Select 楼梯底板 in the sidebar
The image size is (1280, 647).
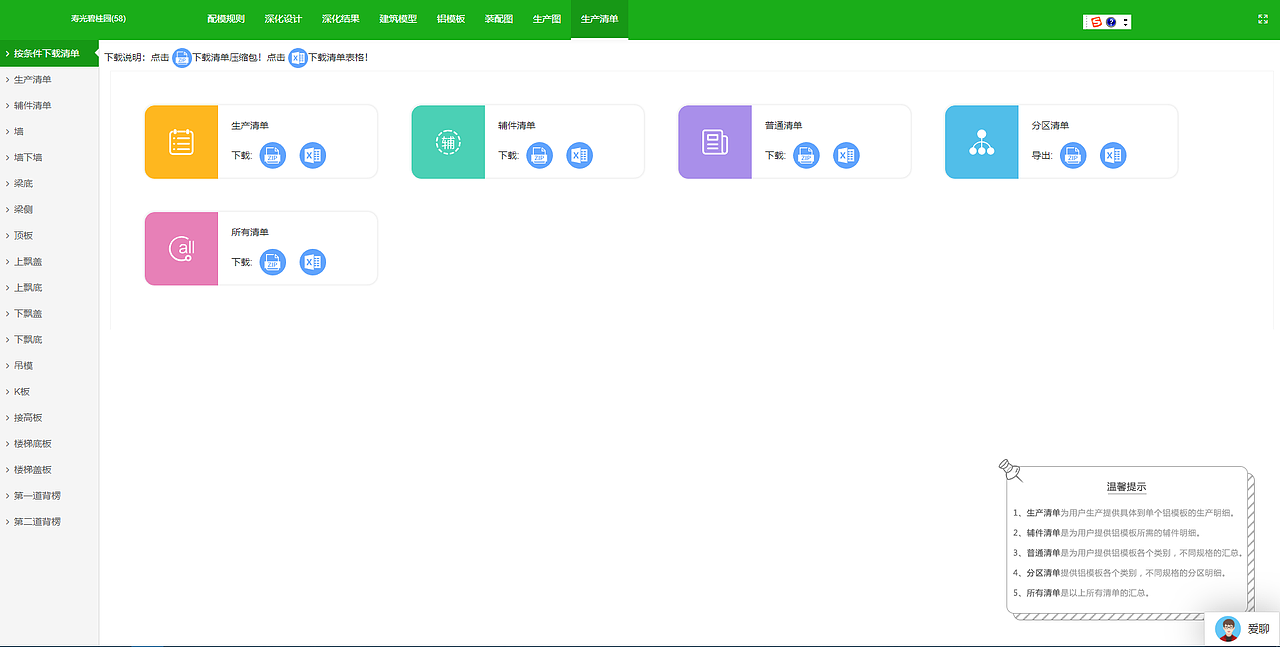[x=49, y=444]
